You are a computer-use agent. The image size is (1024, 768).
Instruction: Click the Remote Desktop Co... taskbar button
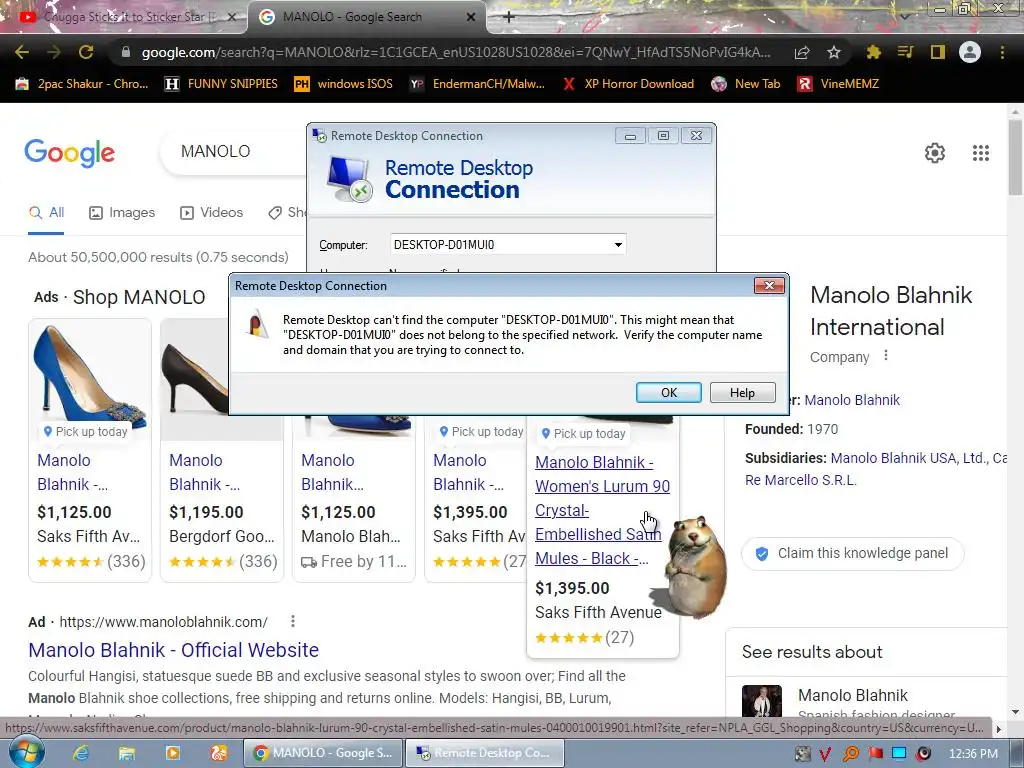tap(485, 753)
